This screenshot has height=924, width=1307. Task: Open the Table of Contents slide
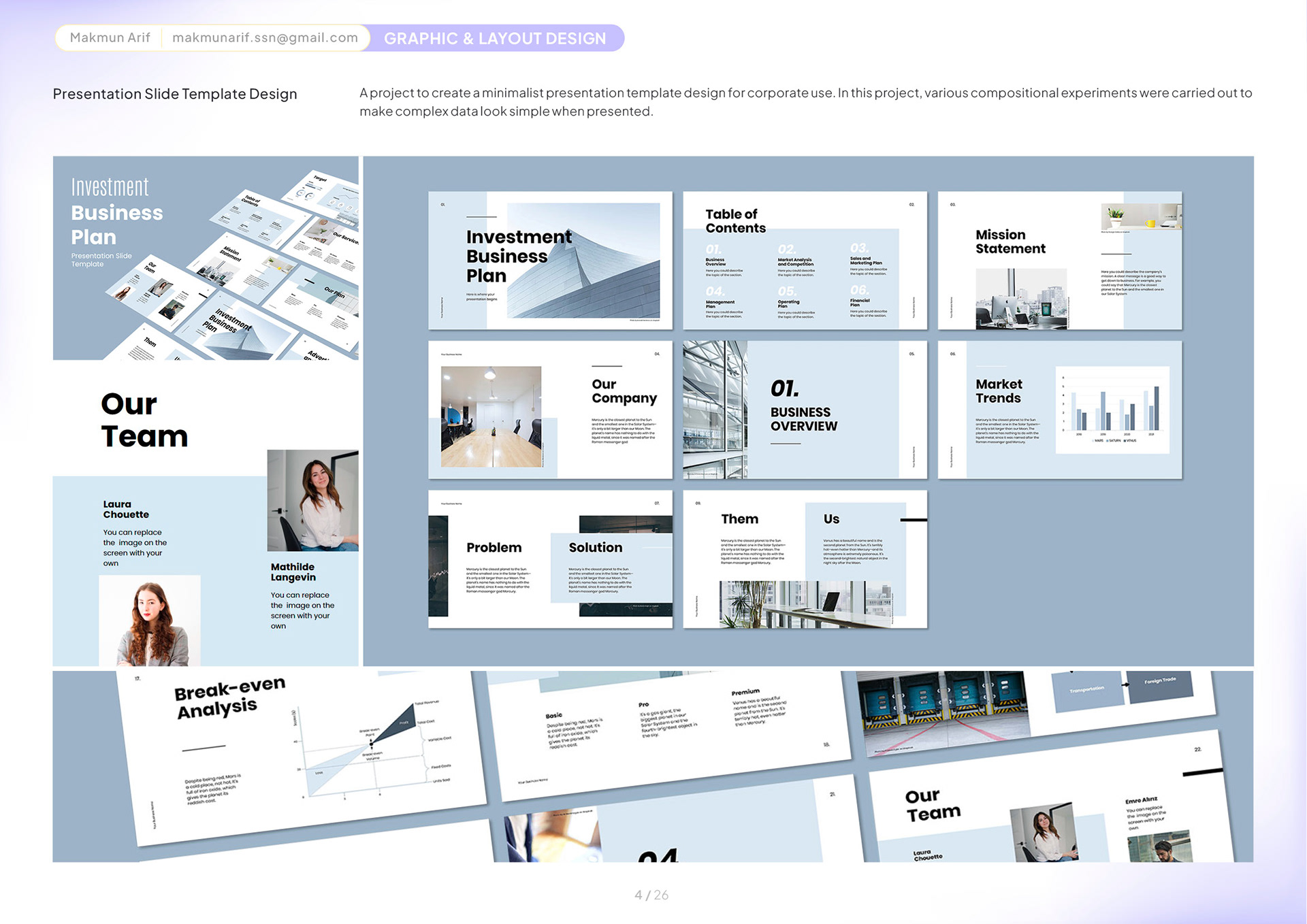click(x=805, y=261)
